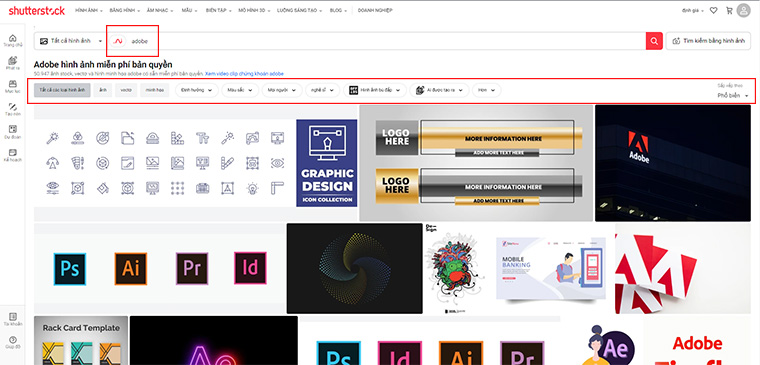Viewport: 760px width, 365px height.
Task: Open the Logo Here gold banner thumbnail
Action: (476, 163)
